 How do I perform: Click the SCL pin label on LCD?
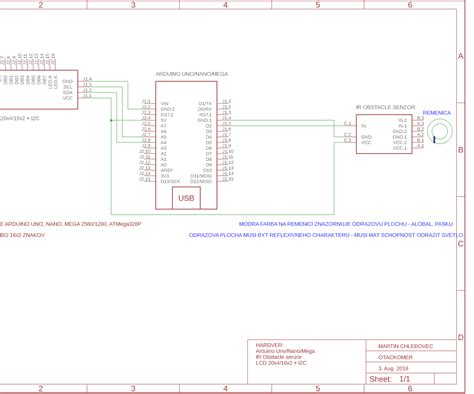[x=68, y=87]
